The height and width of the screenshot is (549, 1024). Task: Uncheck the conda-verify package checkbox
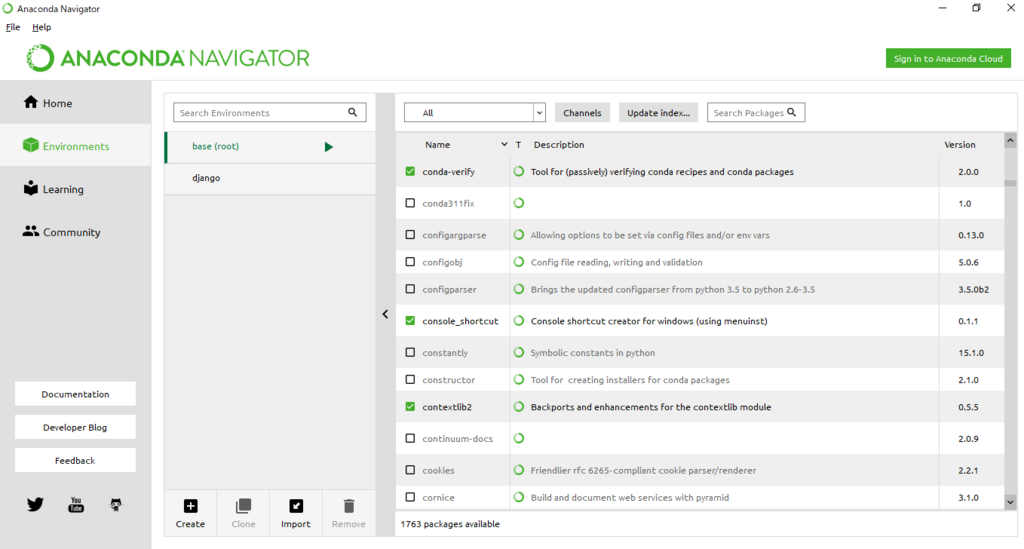coord(410,172)
